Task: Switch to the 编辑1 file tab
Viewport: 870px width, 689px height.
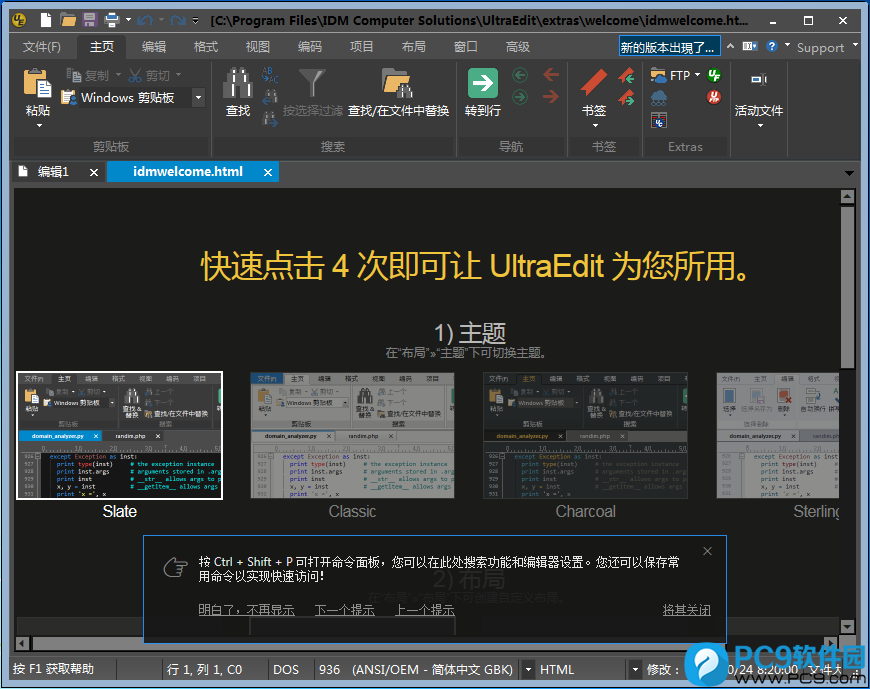Action: tap(53, 172)
